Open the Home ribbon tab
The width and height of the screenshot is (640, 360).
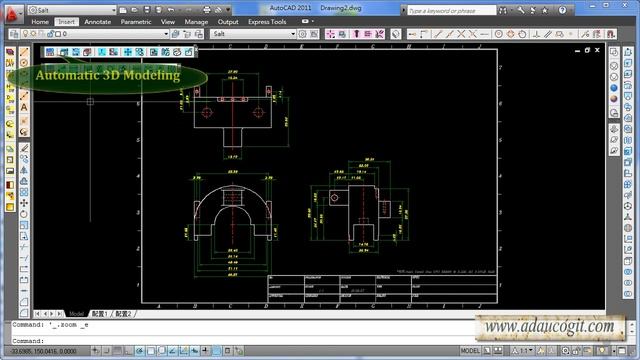40,22
